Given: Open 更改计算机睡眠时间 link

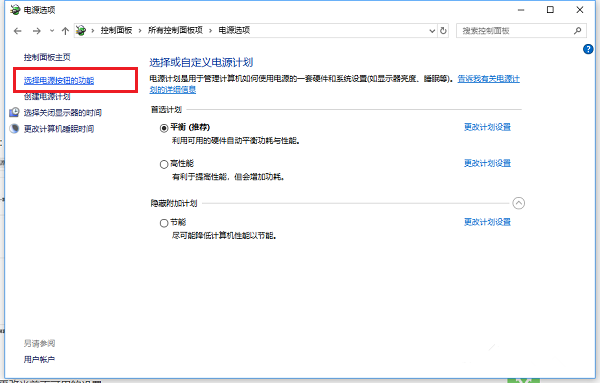Looking at the screenshot, I should 59,129.
